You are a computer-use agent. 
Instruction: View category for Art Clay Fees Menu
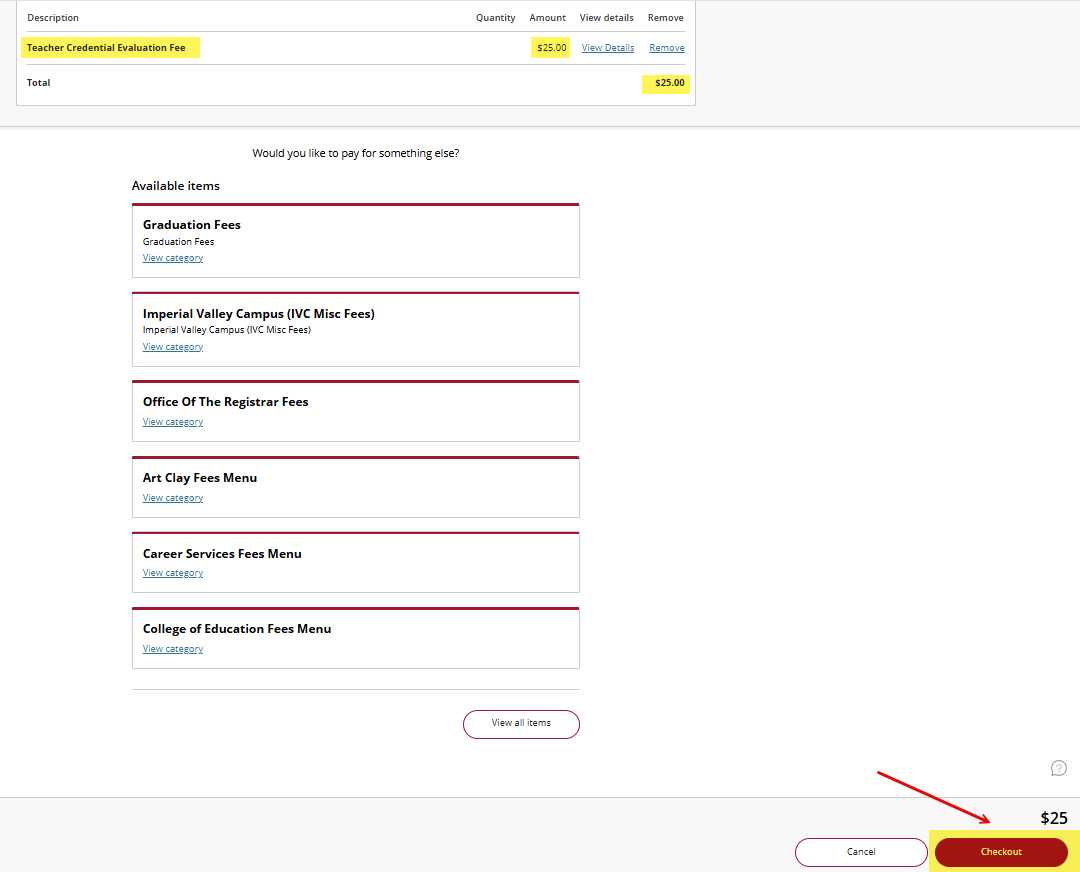(173, 498)
